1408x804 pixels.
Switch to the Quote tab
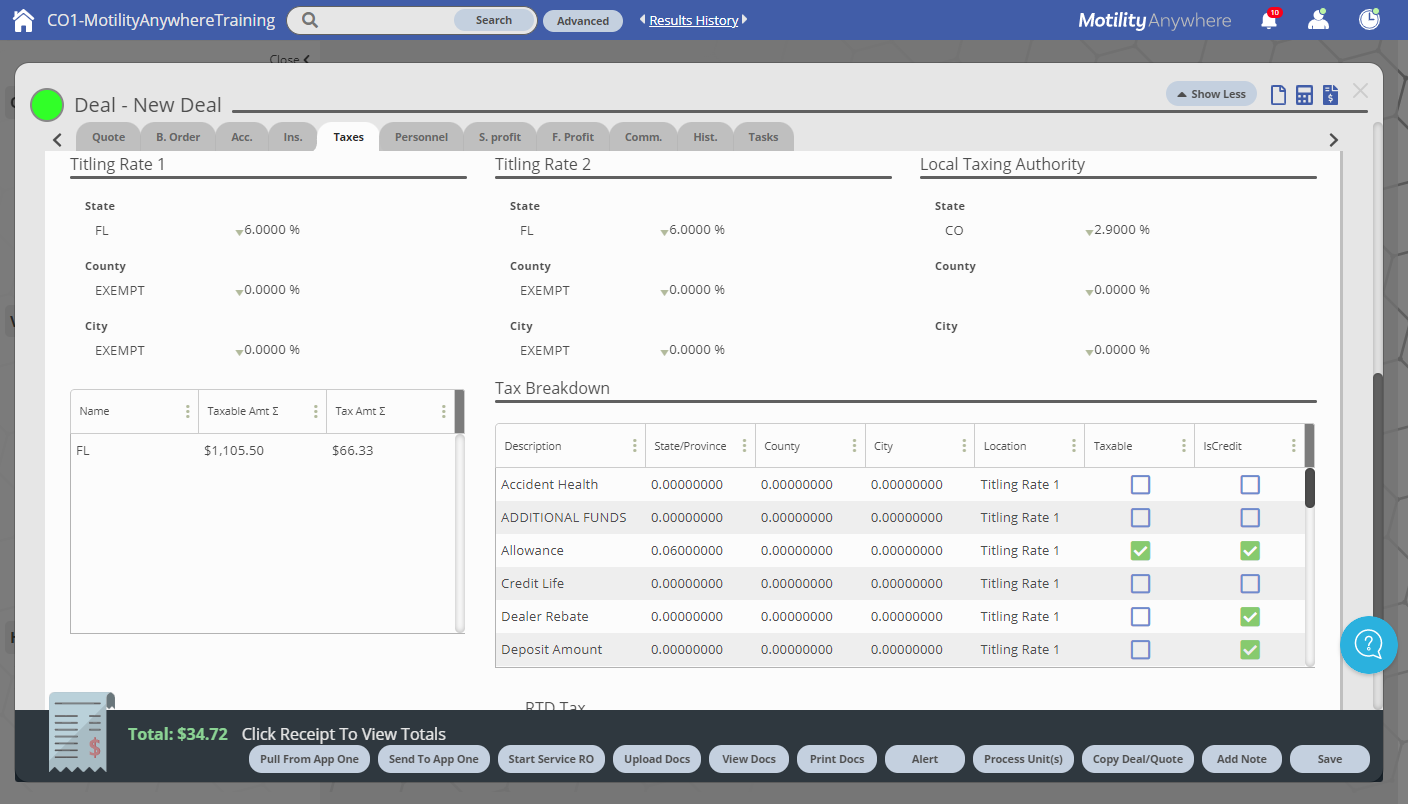[x=108, y=137]
